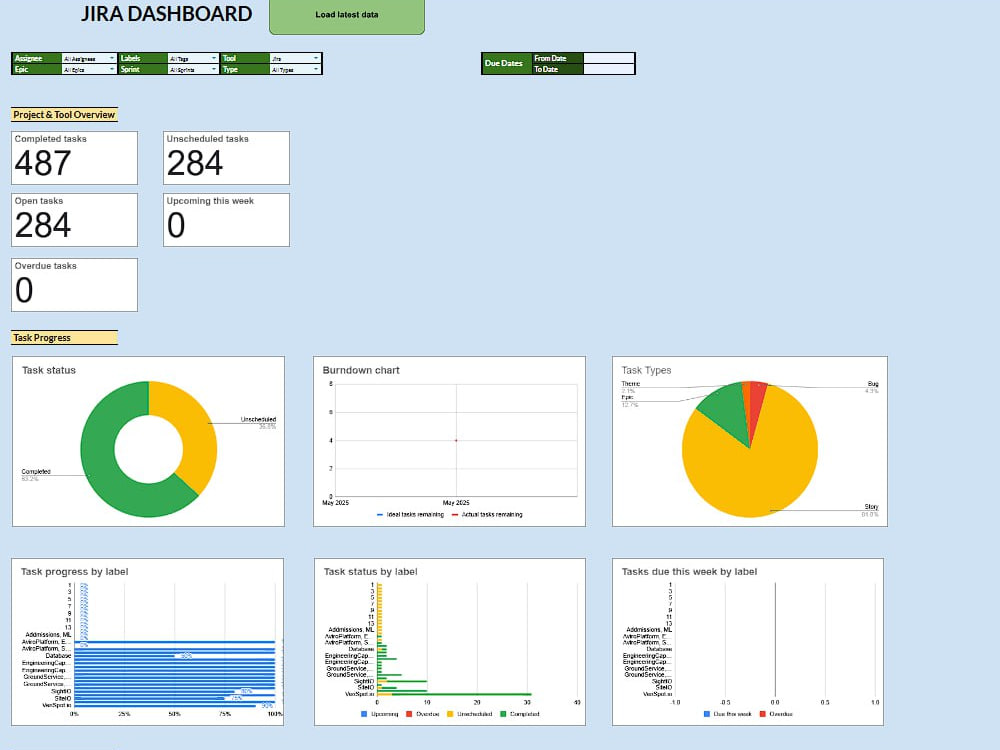Select the Project & Tool Overview heading
1000x750 pixels.
click(64, 115)
